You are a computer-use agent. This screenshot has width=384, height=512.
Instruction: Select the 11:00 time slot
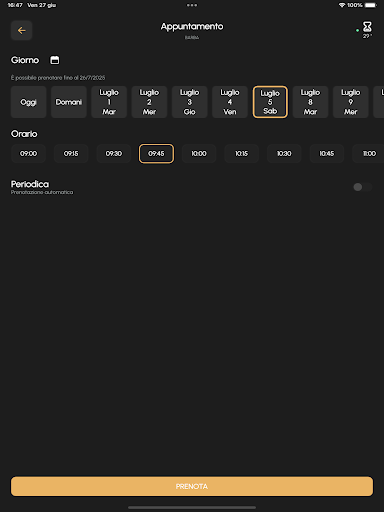tap(368, 153)
